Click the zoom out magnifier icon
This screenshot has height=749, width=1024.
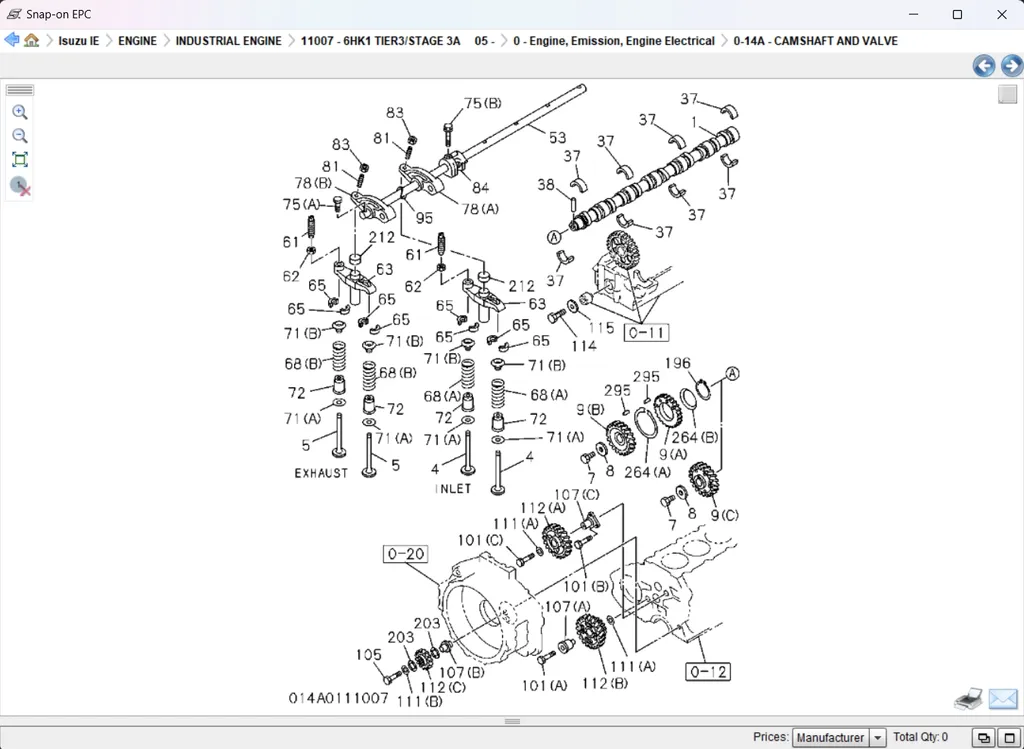[19, 136]
